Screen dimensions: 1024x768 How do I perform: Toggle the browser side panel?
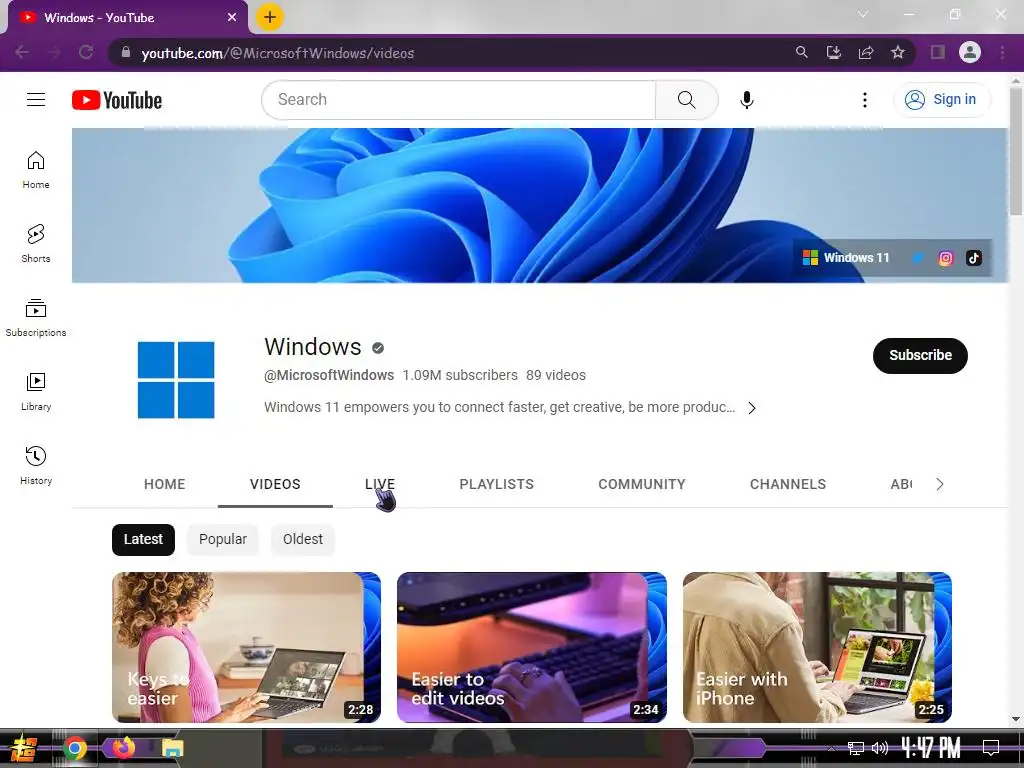(x=938, y=52)
